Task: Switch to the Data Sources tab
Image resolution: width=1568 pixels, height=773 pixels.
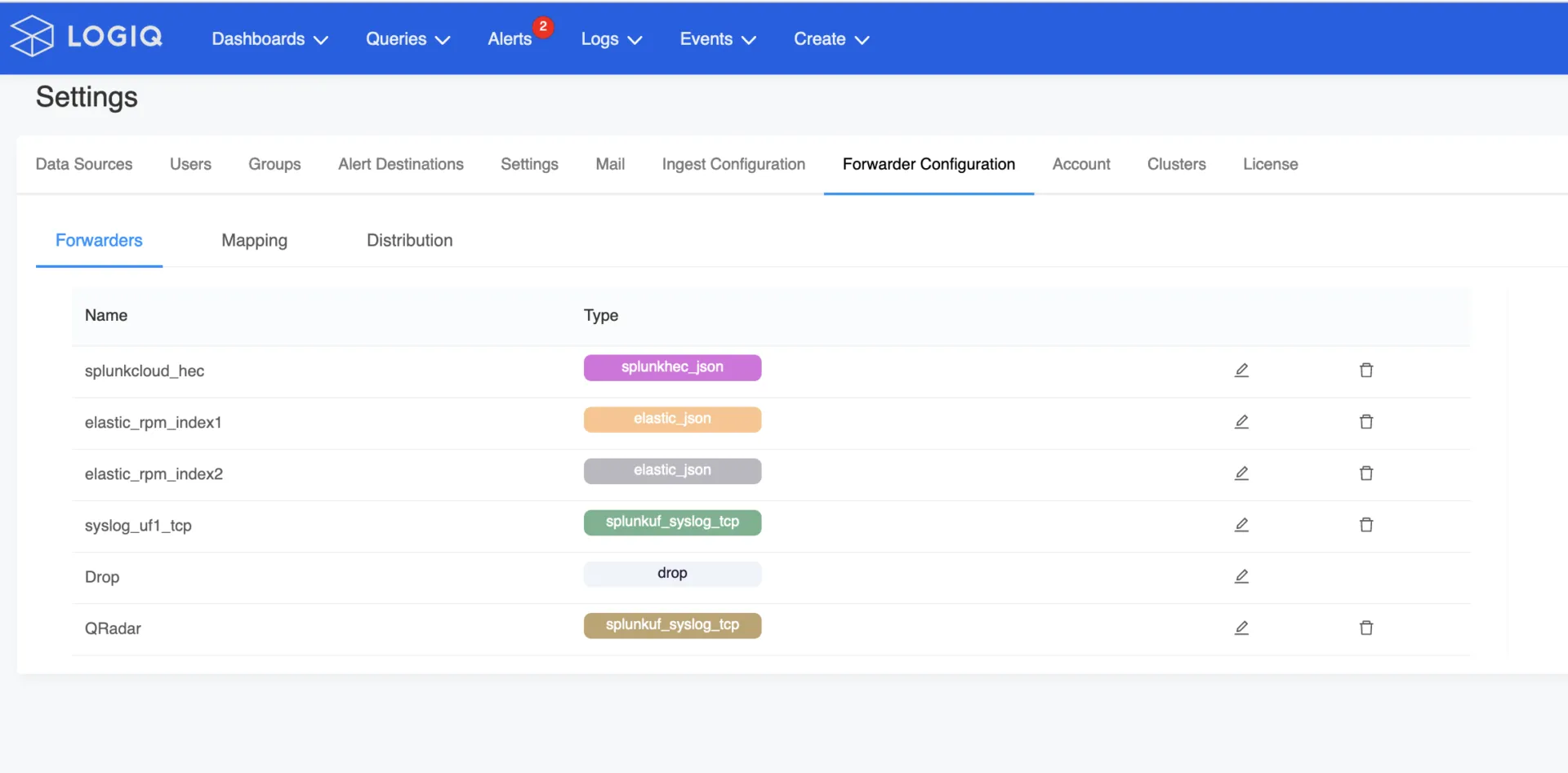Action: [84, 164]
